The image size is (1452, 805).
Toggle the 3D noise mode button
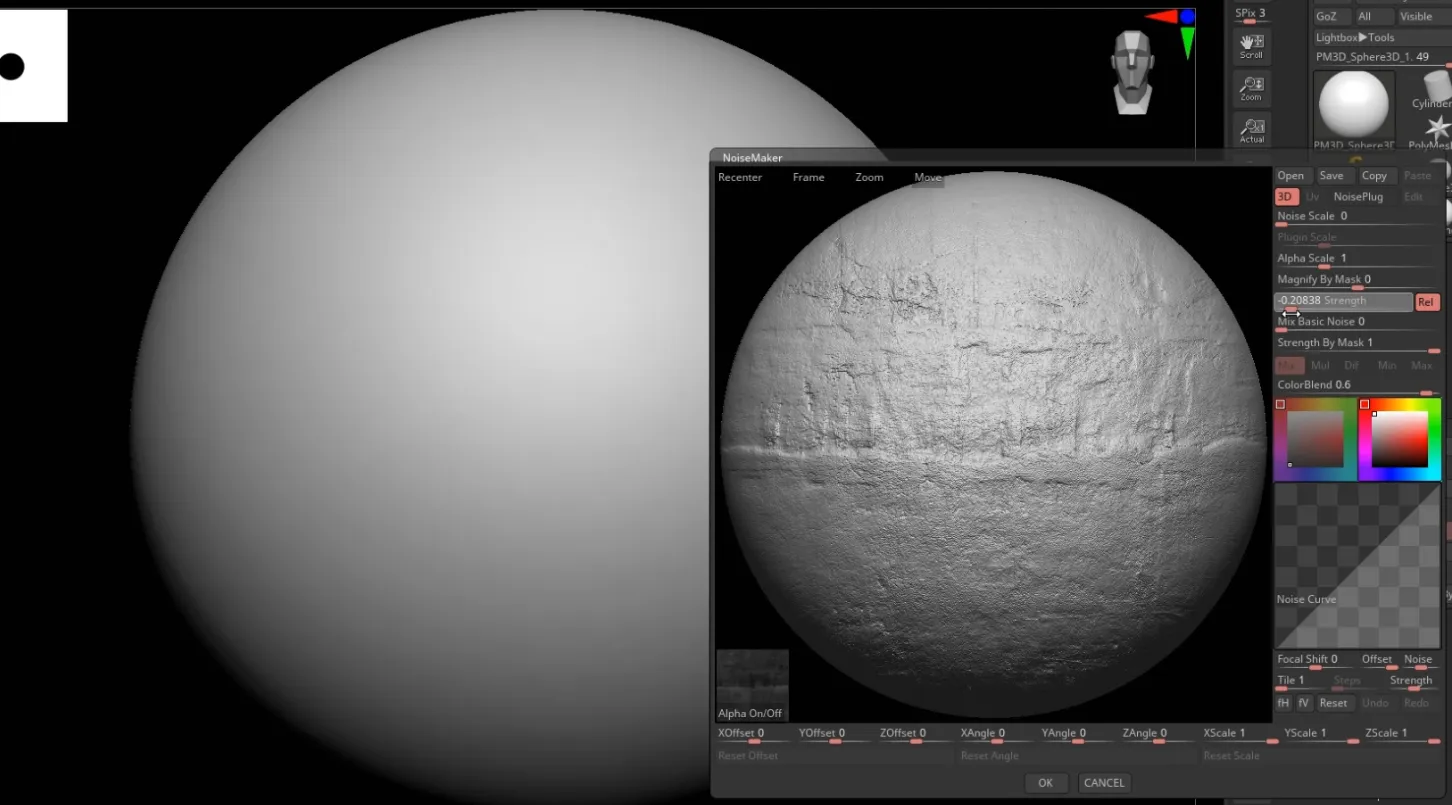coord(1286,197)
